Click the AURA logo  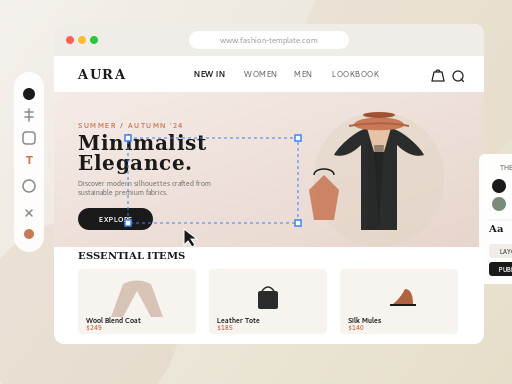[102, 74]
